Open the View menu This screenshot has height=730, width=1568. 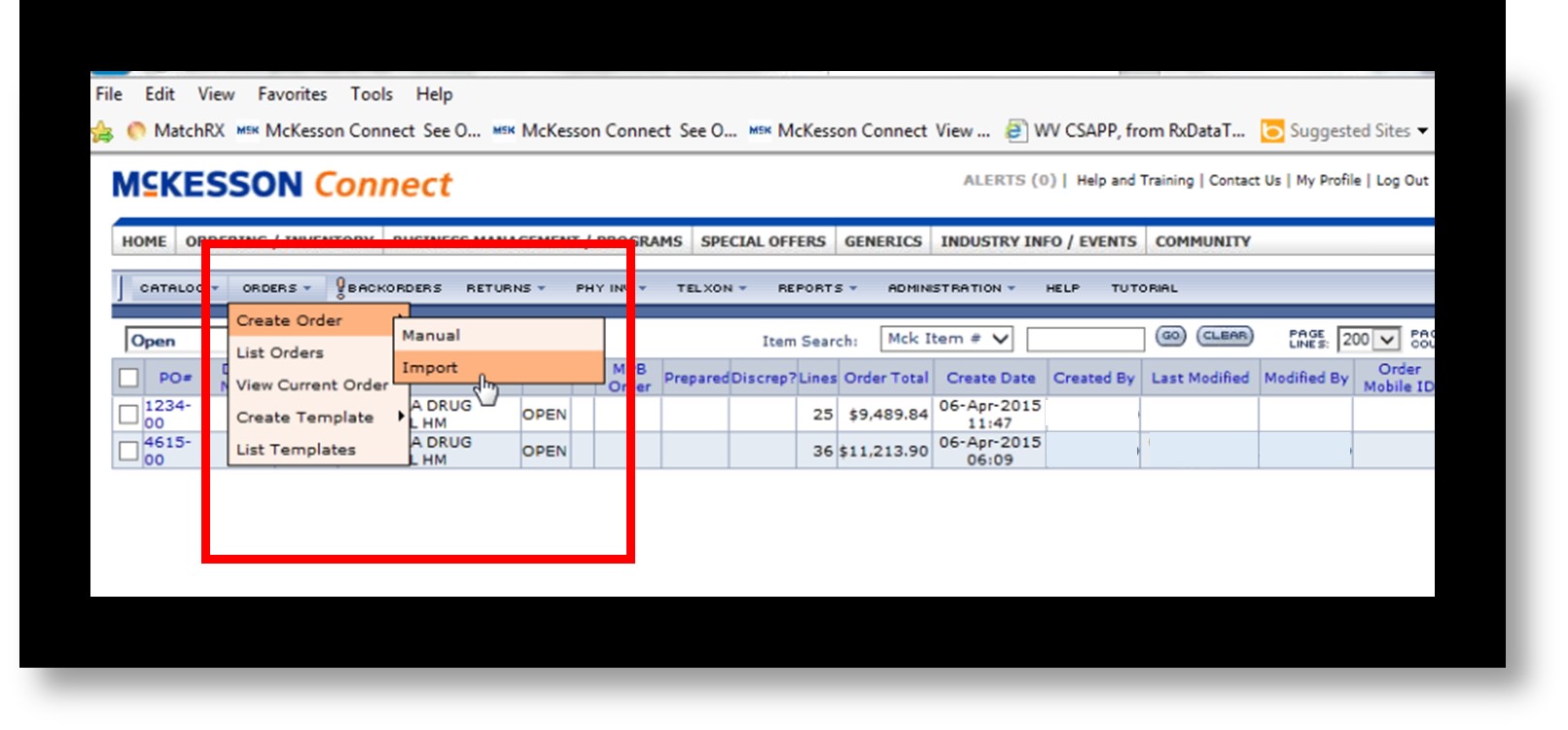tap(216, 94)
